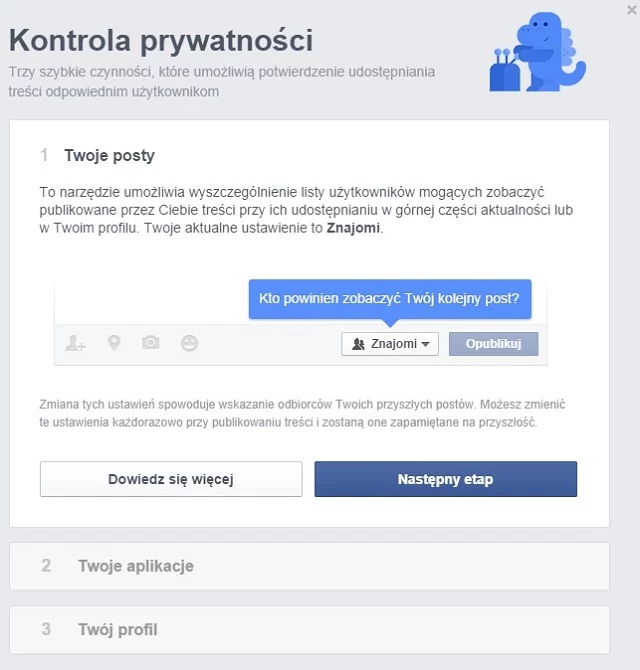Proceed with Następny etap button
Viewport: 640px width, 670px height.
pyautogui.click(x=446, y=479)
